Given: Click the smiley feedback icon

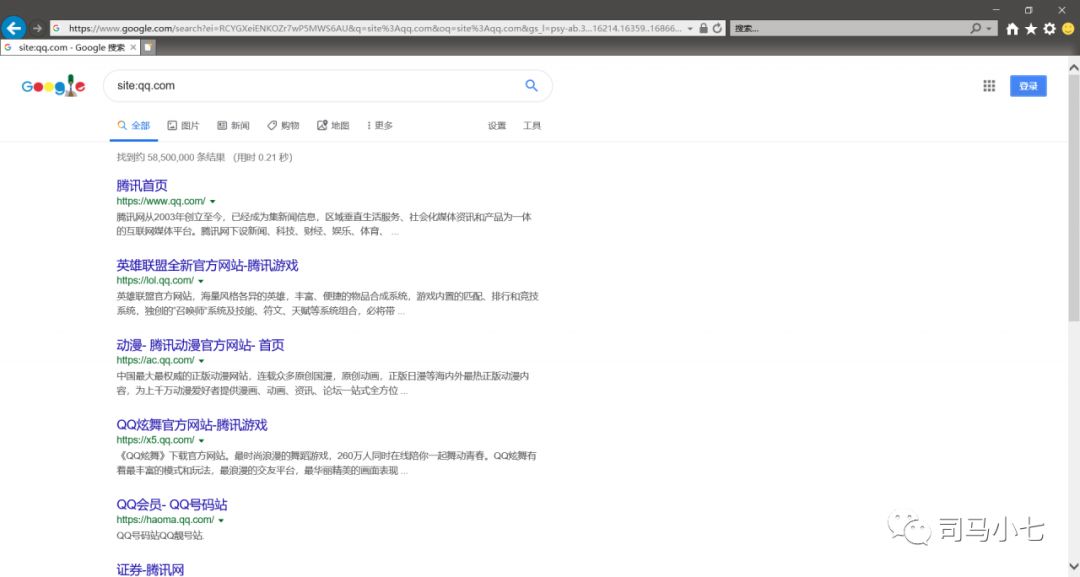Looking at the screenshot, I should (1068, 29).
